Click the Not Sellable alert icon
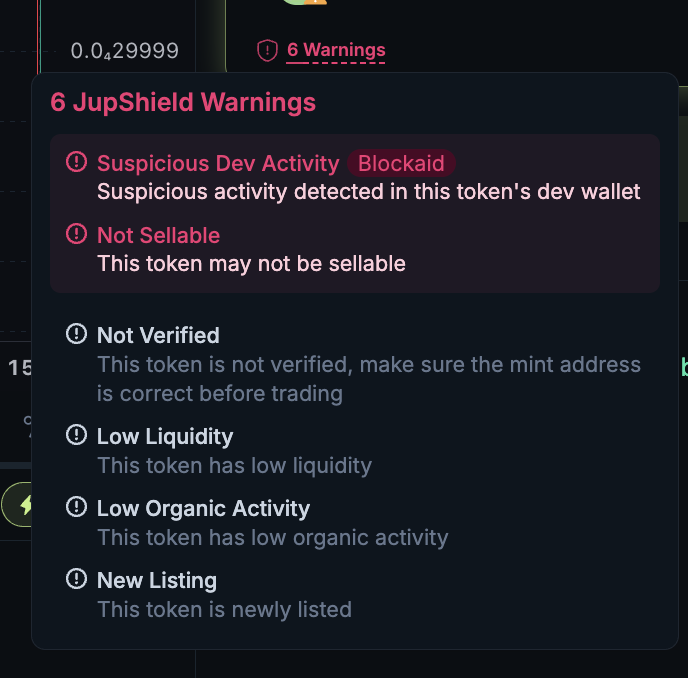 [x=76, y=234]
